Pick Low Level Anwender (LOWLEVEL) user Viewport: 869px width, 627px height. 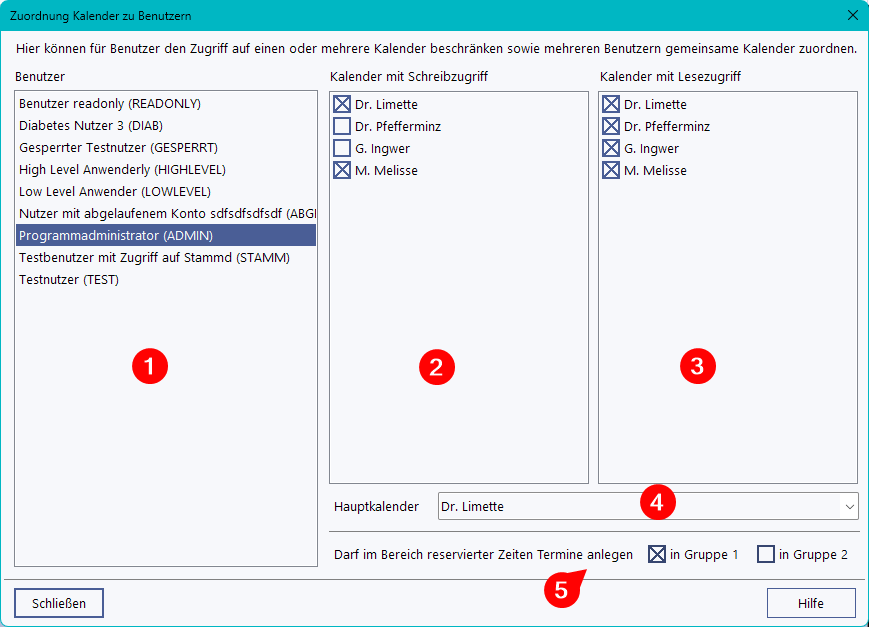point(115,192)
